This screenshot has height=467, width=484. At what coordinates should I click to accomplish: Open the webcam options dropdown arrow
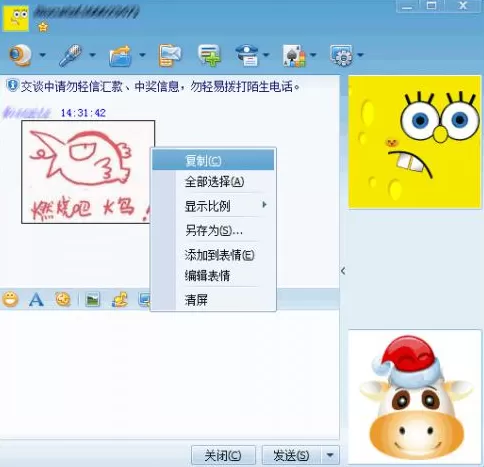[x=43, y=55]
